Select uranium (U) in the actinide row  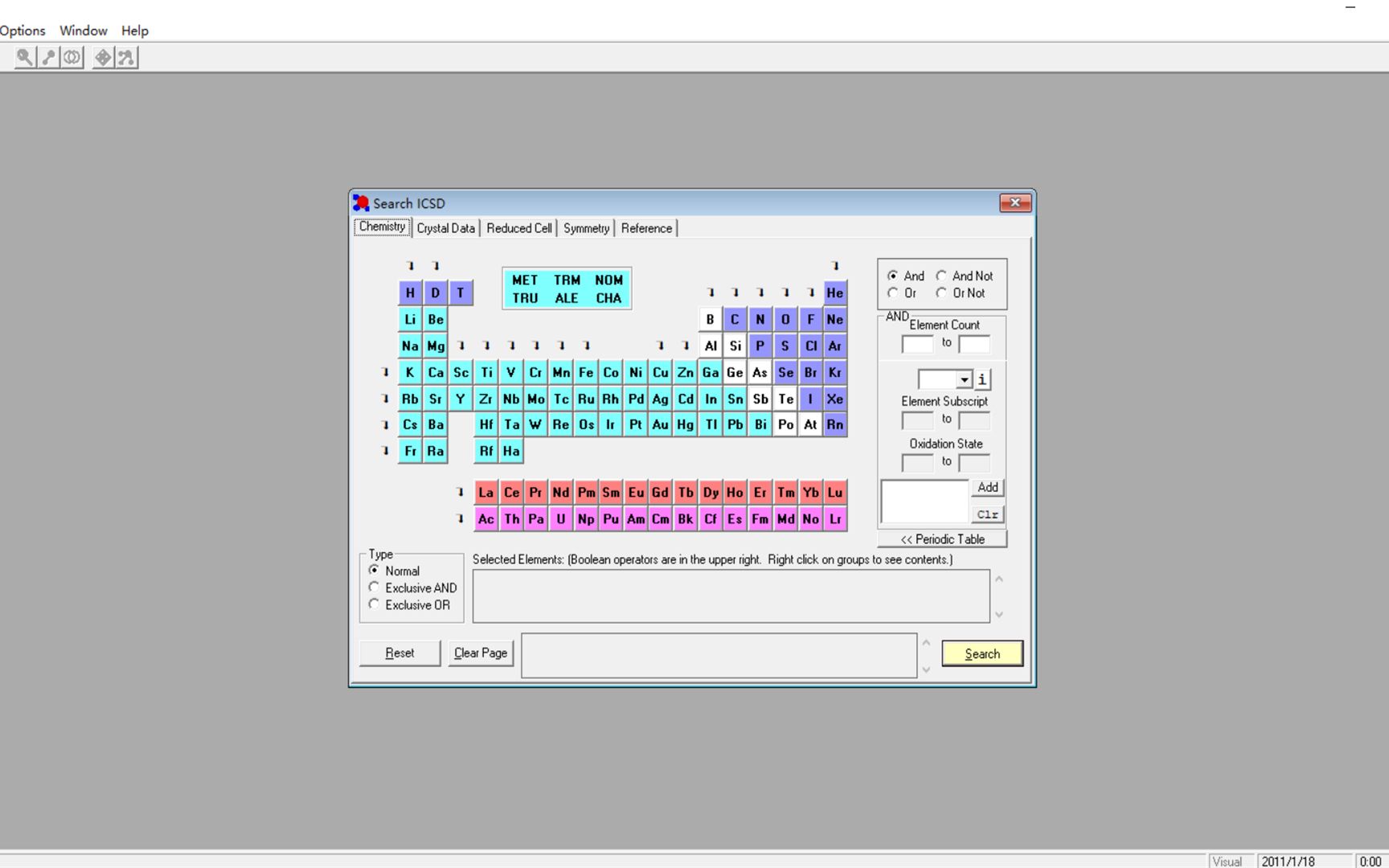click(x=561, y=519)
